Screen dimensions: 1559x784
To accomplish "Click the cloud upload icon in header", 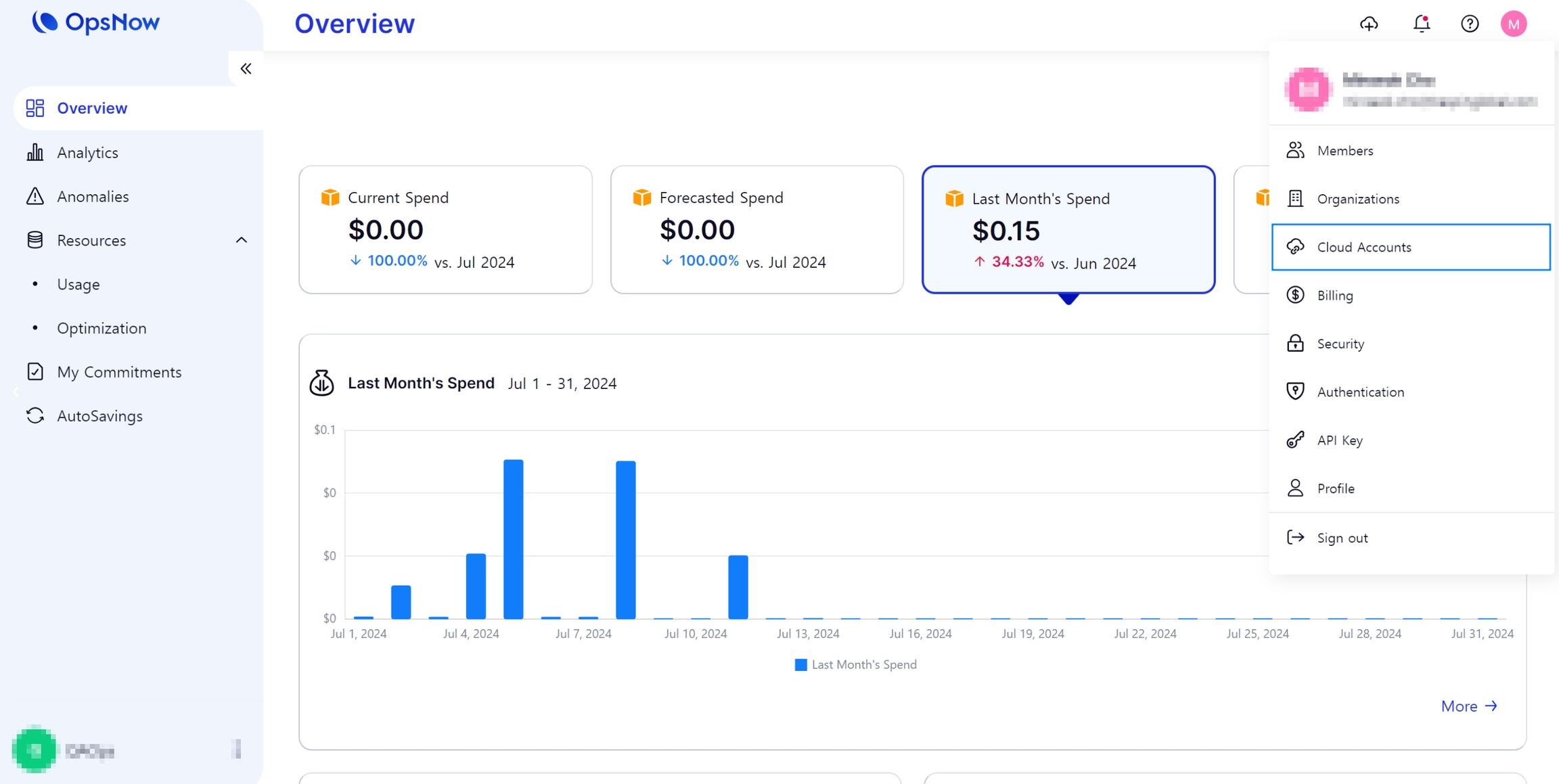I will 1369,24.
